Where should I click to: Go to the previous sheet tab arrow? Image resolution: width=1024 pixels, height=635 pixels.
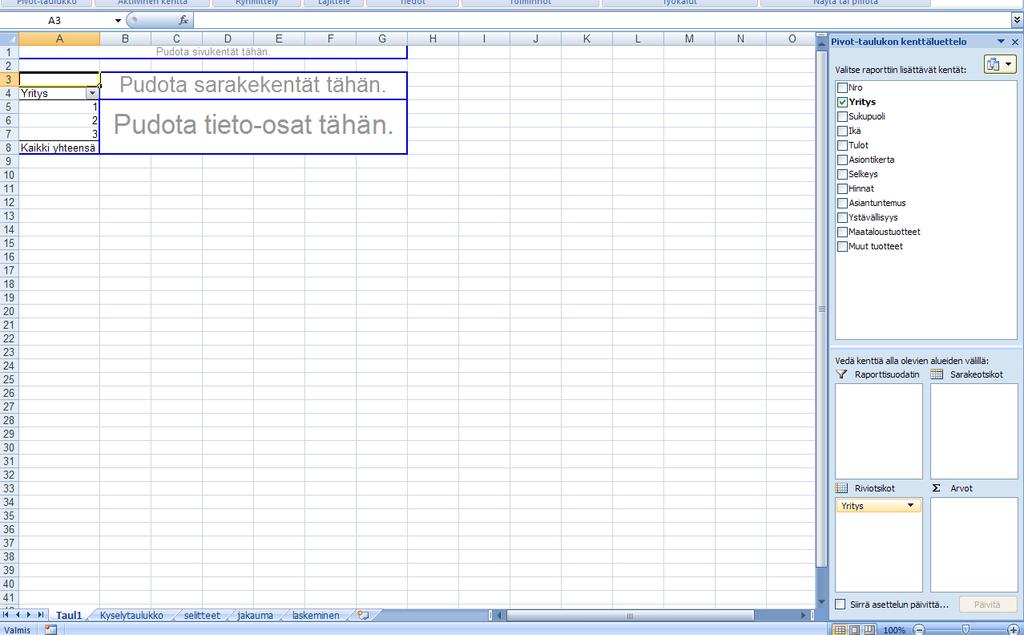click(18, 615)
